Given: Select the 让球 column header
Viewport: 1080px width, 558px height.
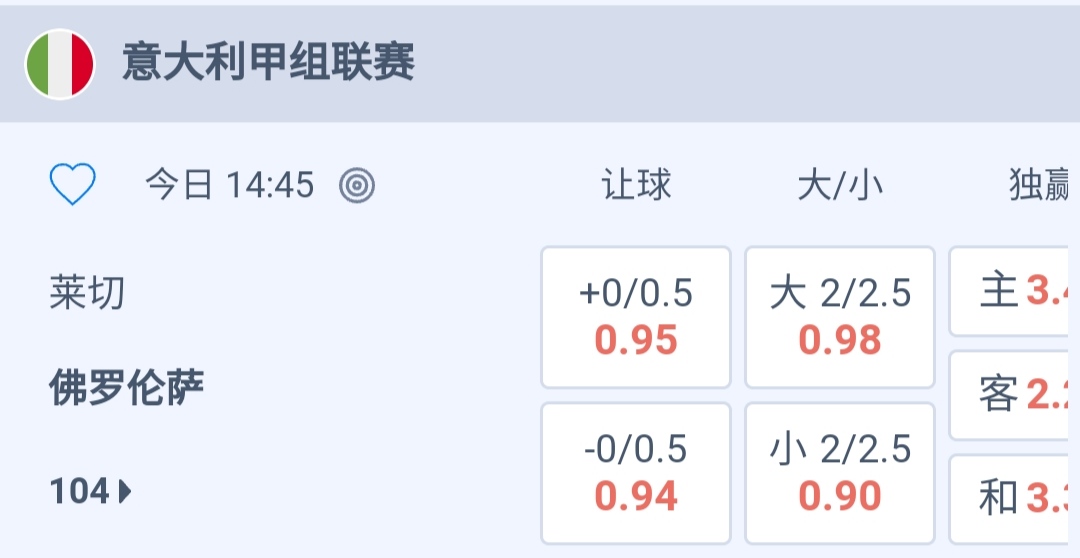Looking at the screenshot, I should (636, 185).
